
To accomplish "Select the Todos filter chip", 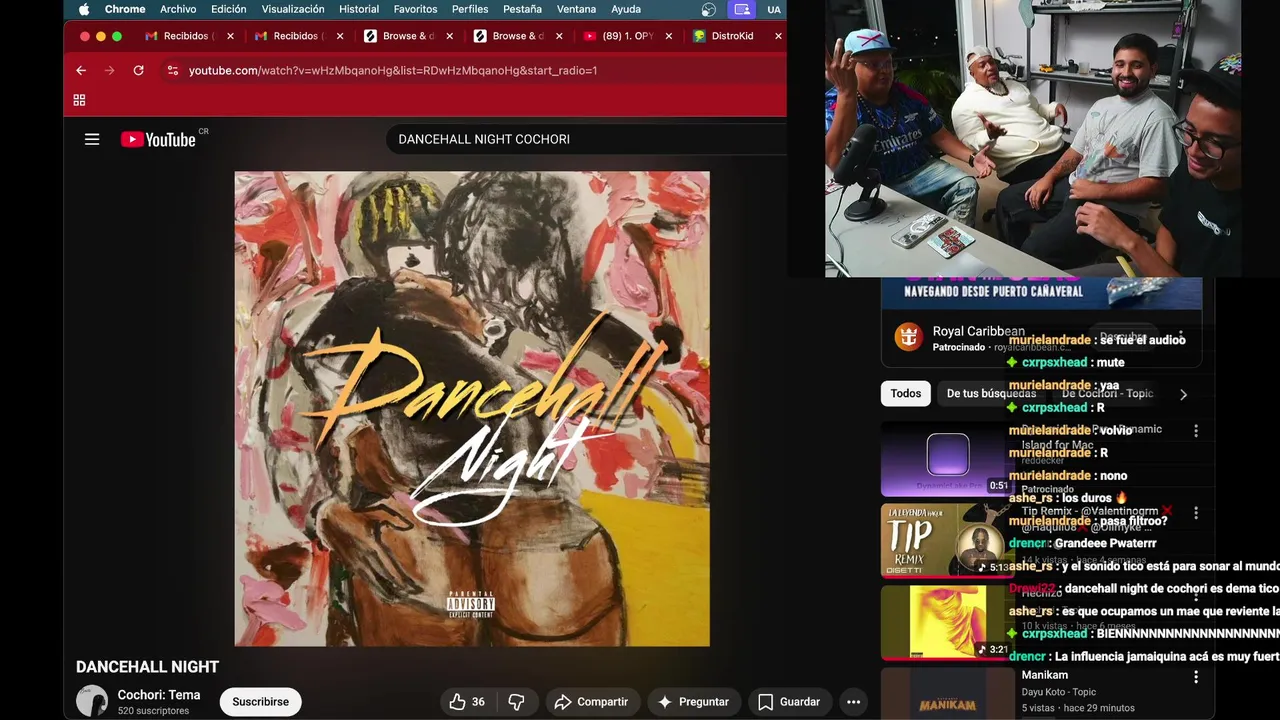I will (x=906, y=394).
